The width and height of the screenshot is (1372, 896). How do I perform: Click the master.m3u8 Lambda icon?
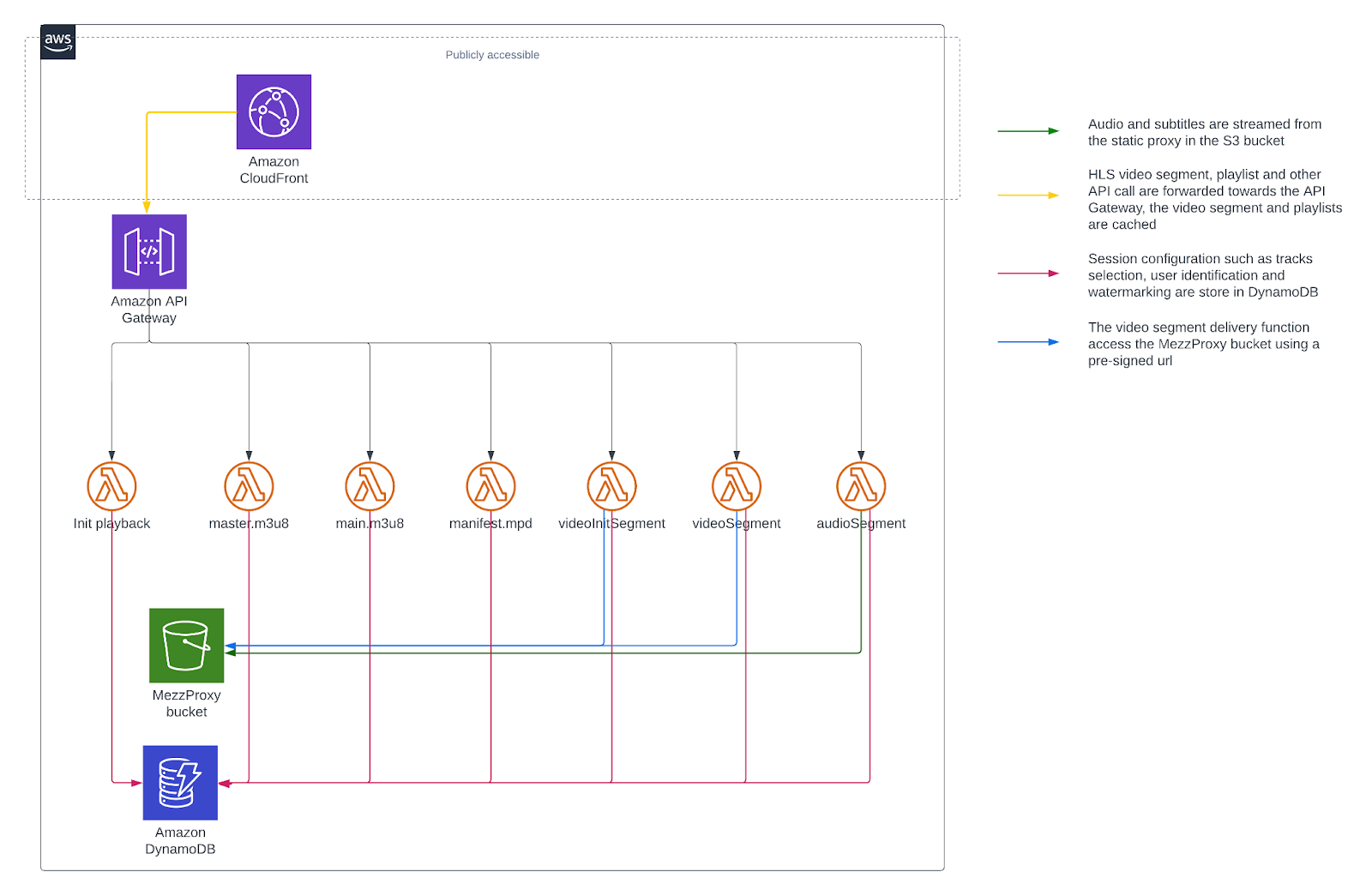[249, 486]
